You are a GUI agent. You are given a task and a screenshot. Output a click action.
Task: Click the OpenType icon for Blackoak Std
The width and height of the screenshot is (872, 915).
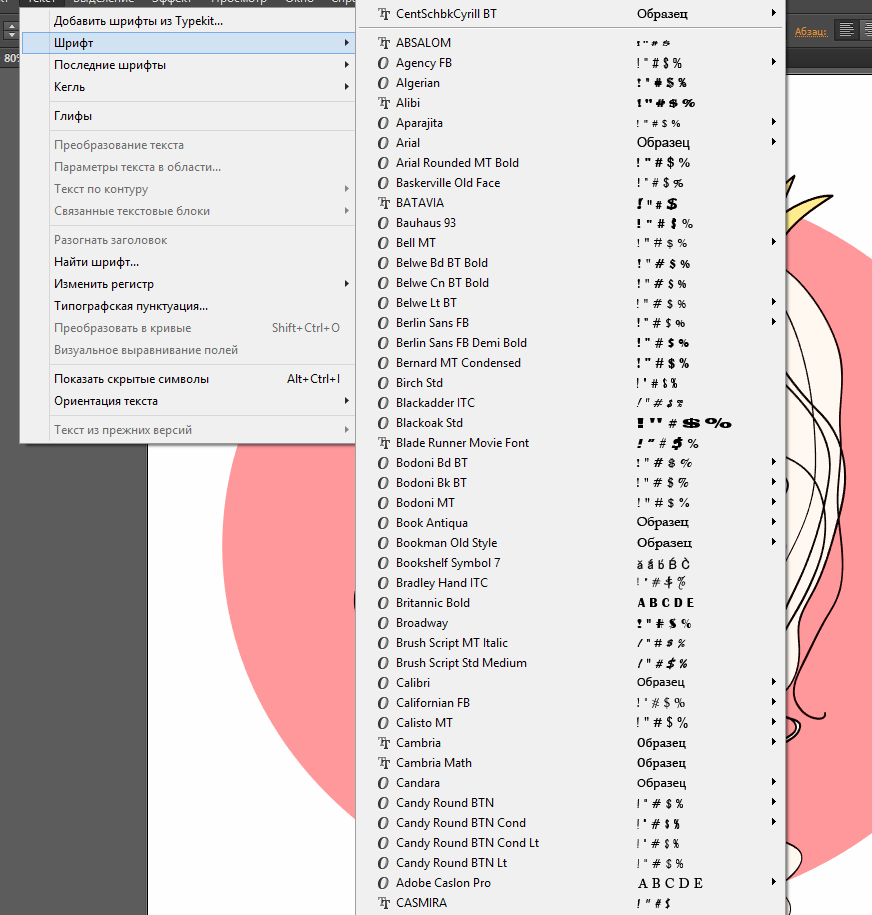pyautogui.click(x=383, y=422)
